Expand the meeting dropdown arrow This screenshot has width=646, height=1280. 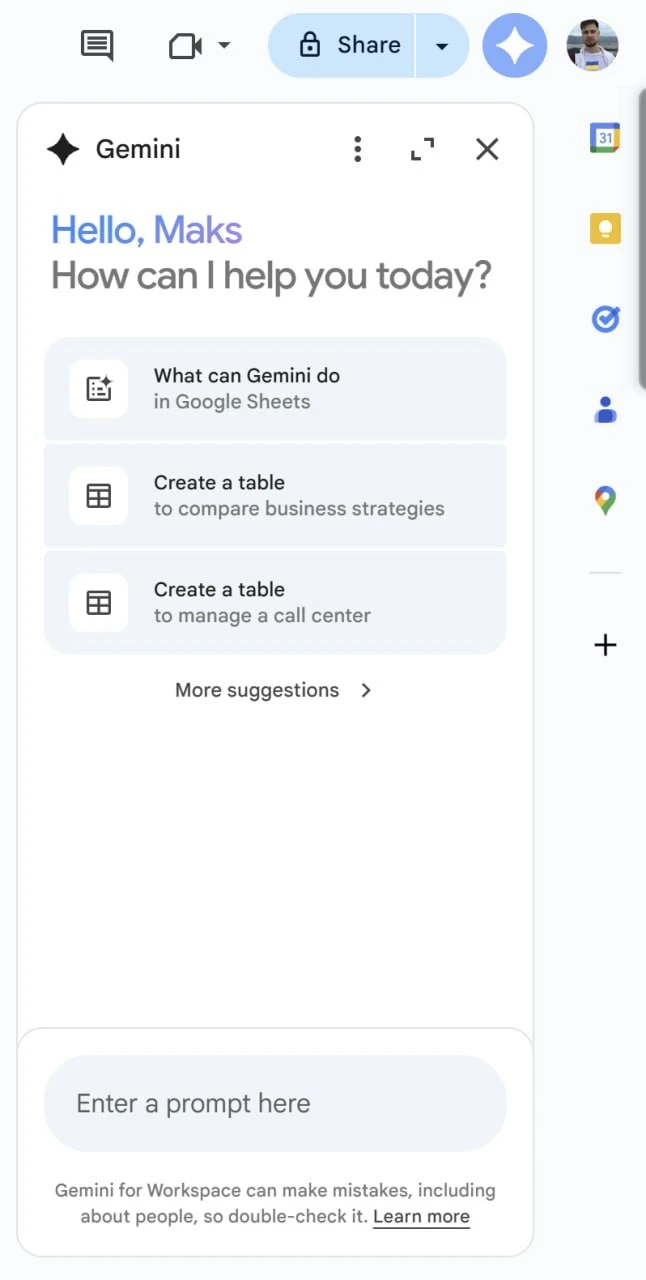point(224,45)
